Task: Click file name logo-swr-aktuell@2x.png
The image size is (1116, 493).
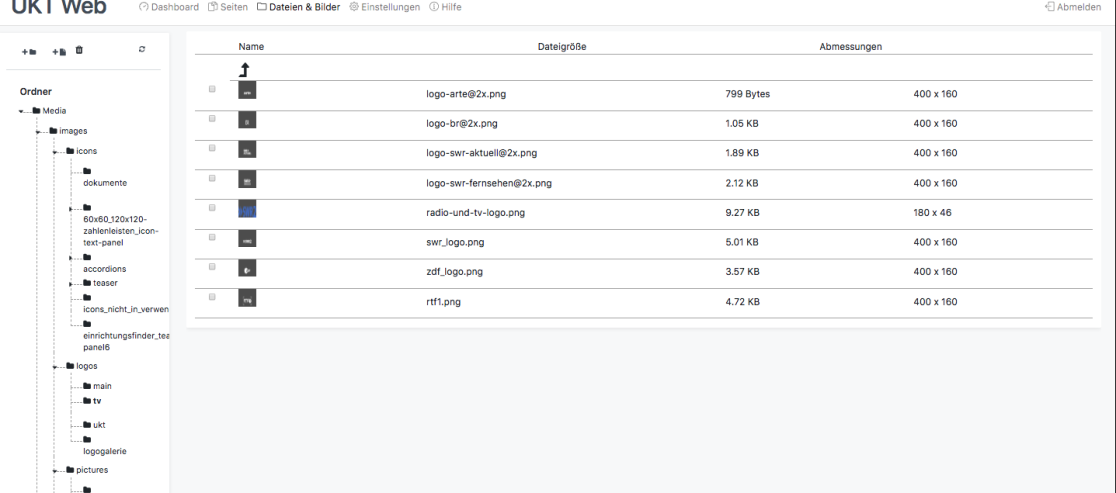Action: point(482,153)
